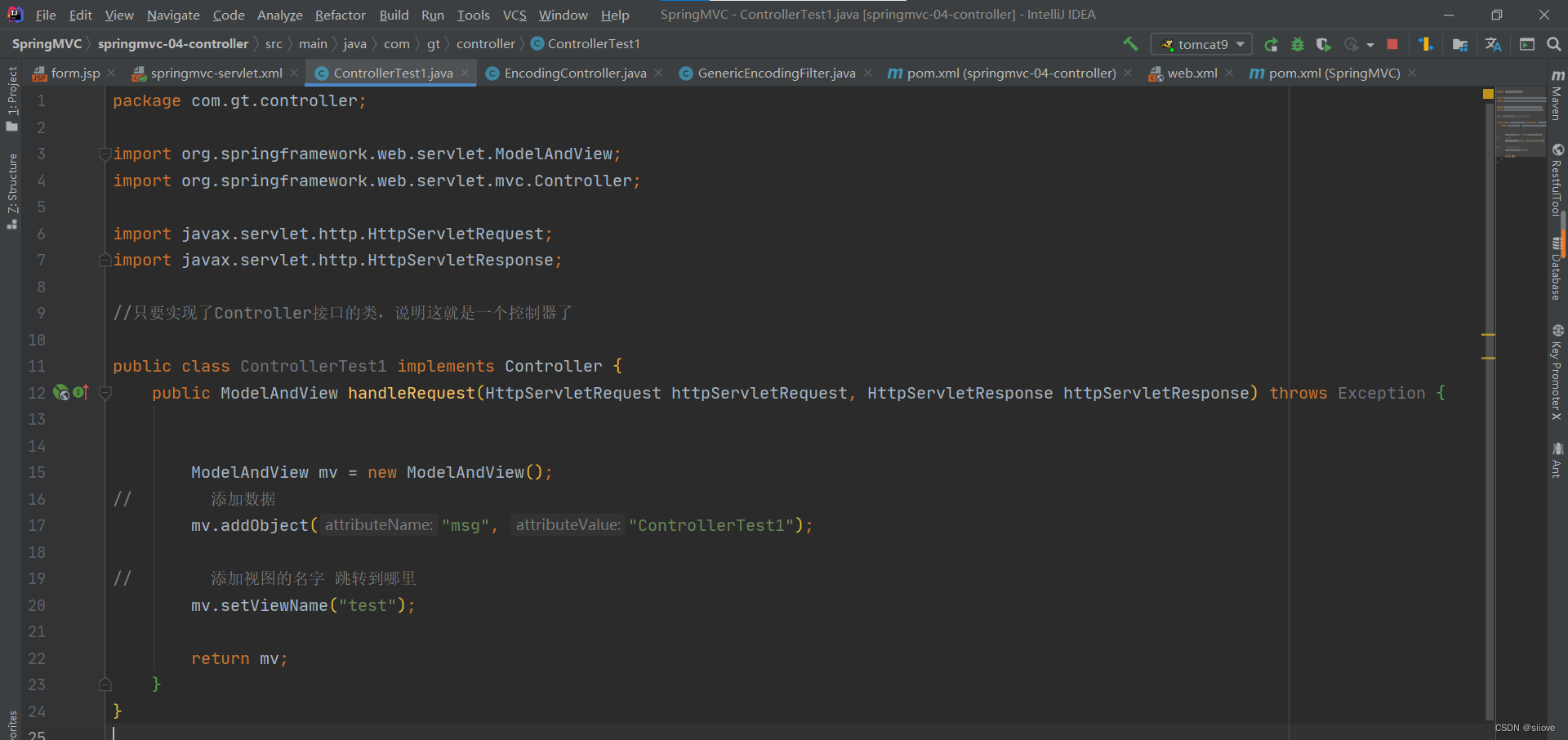1568x740 pixels.
Task: Collapse the handleRequest method using gutter arrow
Action: pos(105,393)
